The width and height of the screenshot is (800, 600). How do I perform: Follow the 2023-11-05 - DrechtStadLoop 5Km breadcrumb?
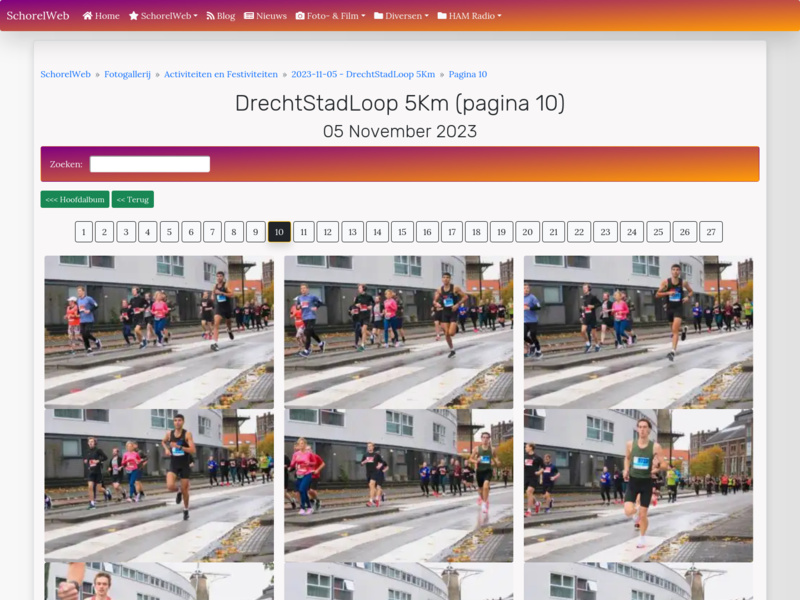coord(363,74)
